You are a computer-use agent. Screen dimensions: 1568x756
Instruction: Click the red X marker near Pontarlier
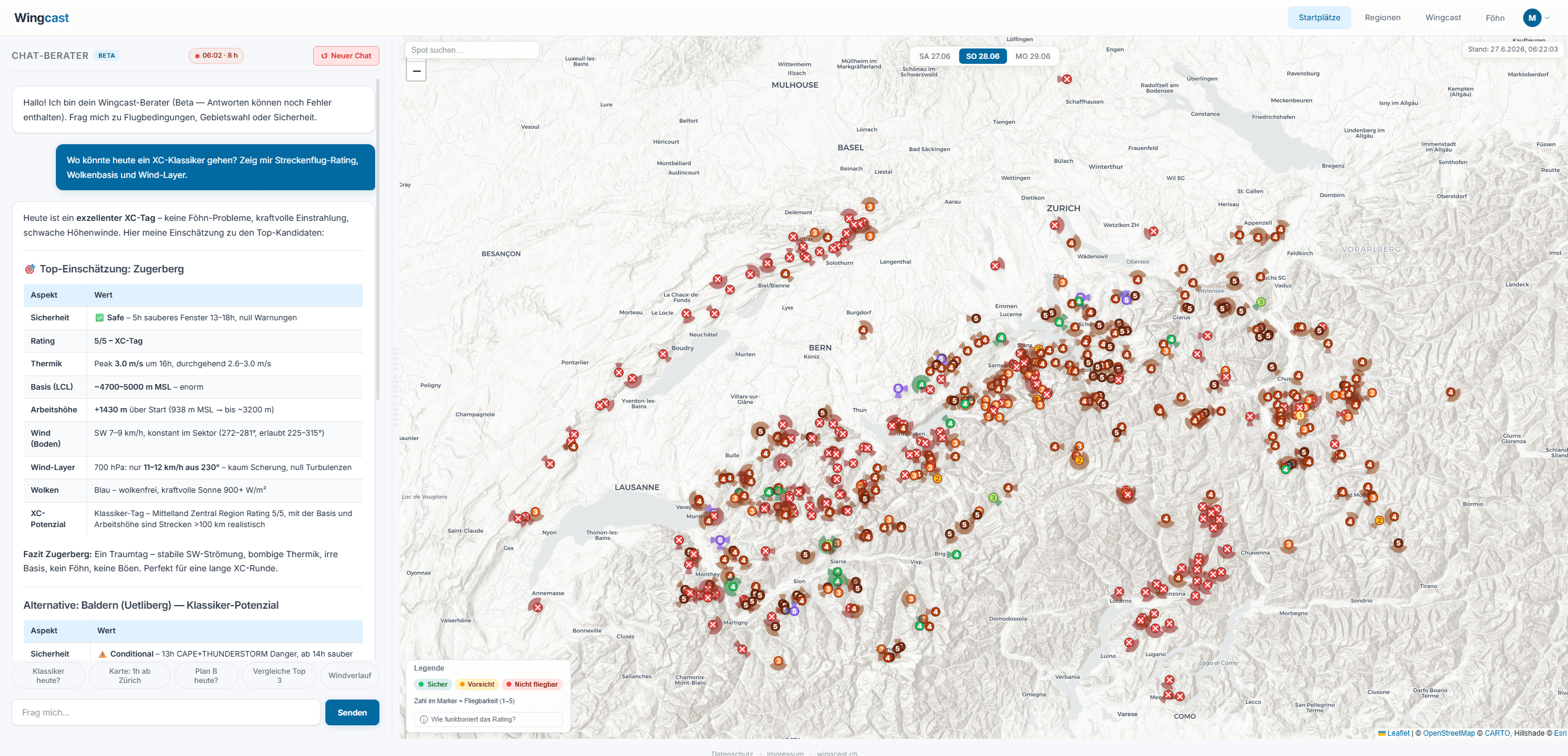pyautogui.click(x=619, y=372)
